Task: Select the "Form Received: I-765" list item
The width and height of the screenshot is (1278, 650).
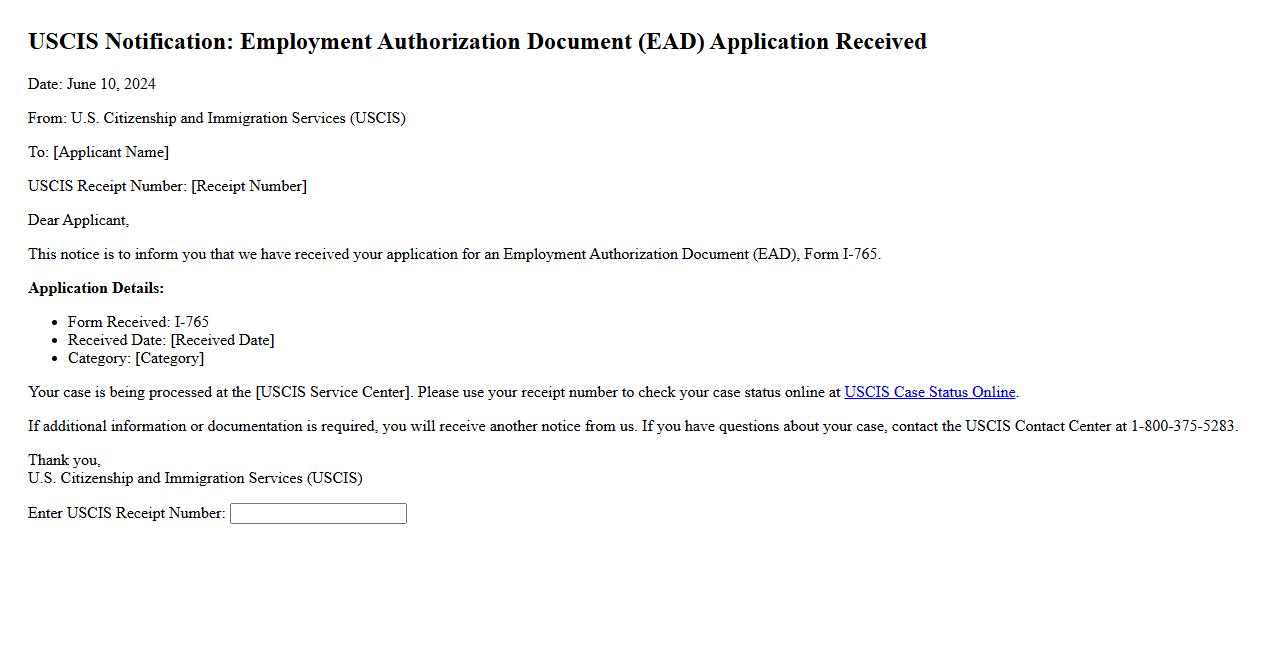Action: coord(138,322)
